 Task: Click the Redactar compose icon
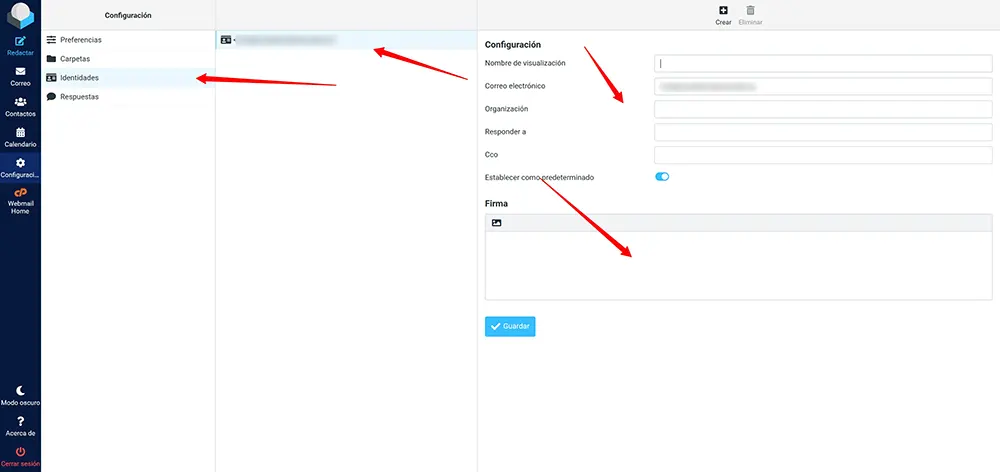pyautogui.click(x=20, y=41)
